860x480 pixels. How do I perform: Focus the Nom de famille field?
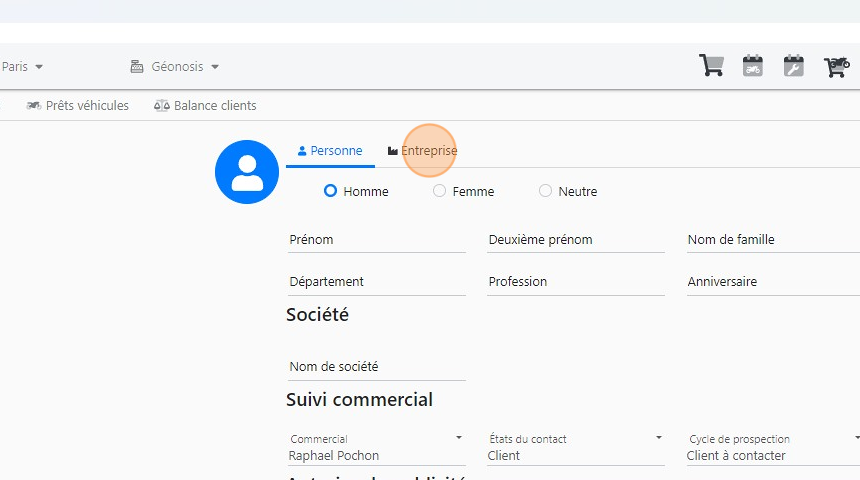pos(773,240)
